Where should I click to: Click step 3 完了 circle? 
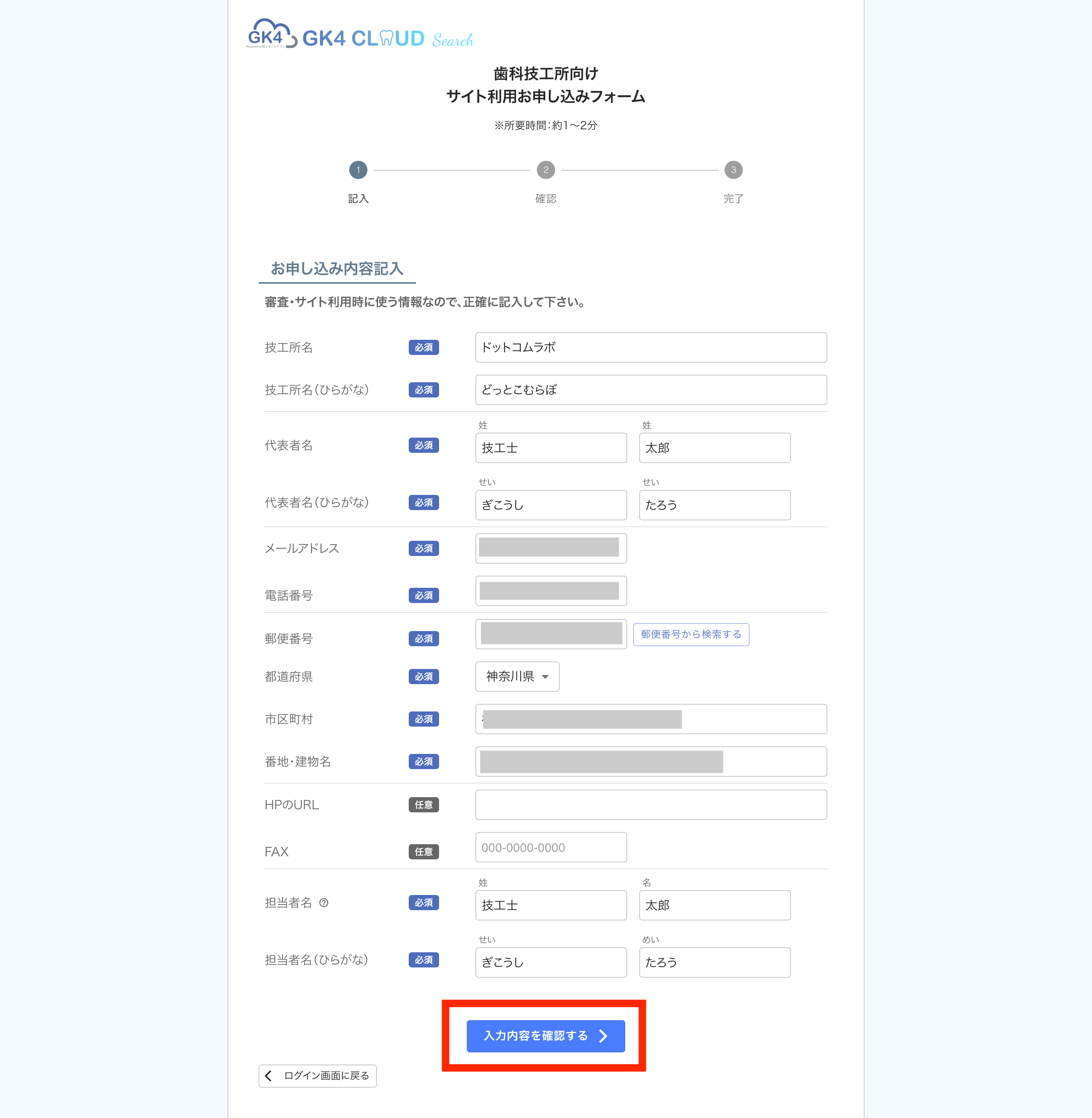click(x=733, y=170)
